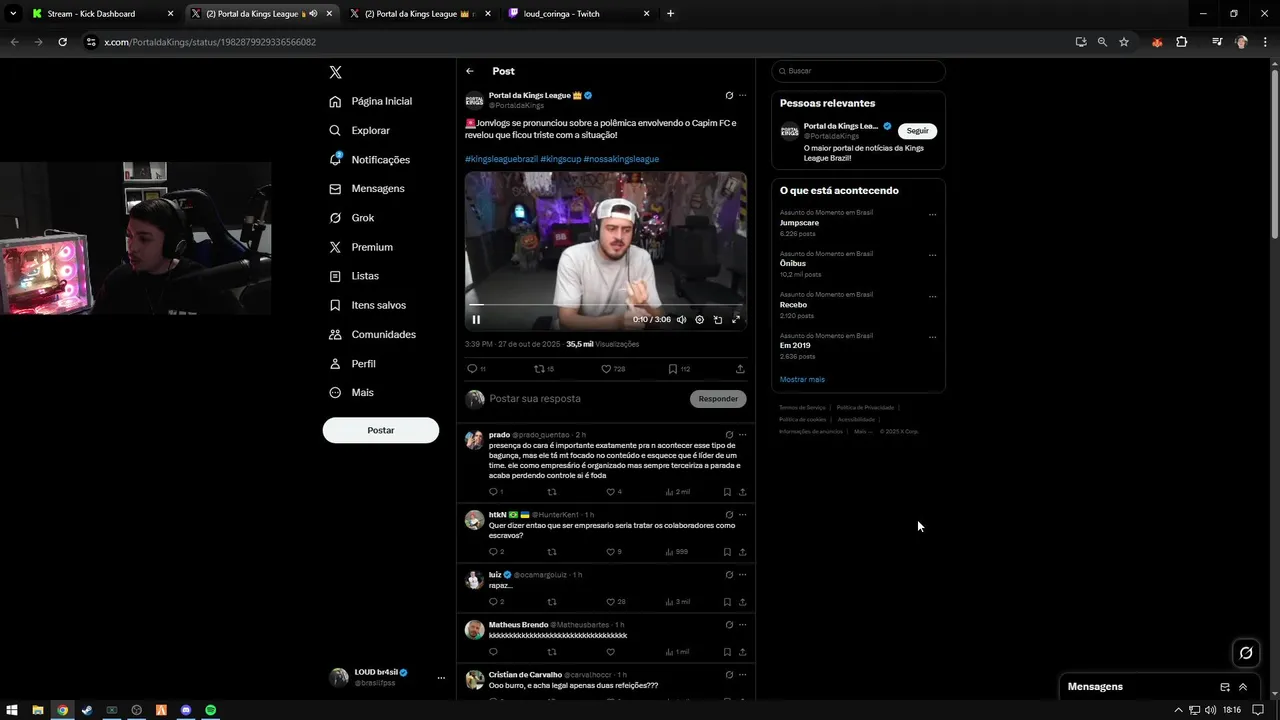Bookmark this page with the star
This screenshot has height=720, width=1280.
pos(1124,42)
